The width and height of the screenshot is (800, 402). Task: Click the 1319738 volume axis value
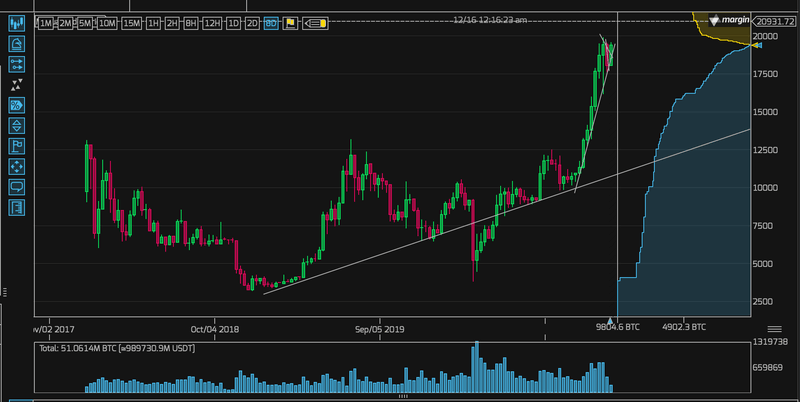tap(770, 342)
